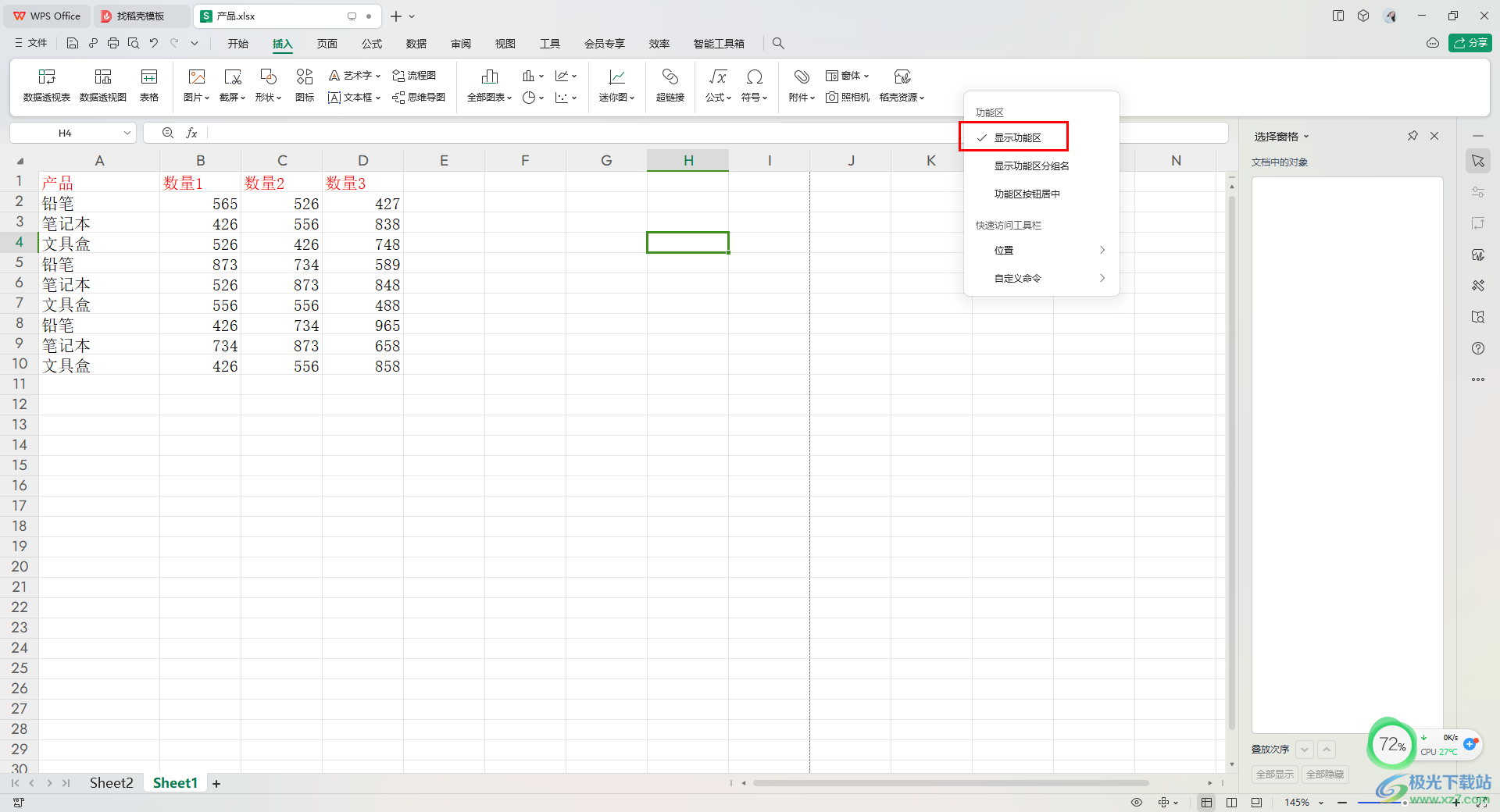The image size is (1500, 812).
Task: Click the insert function fx icon
Action: [191, 134]
